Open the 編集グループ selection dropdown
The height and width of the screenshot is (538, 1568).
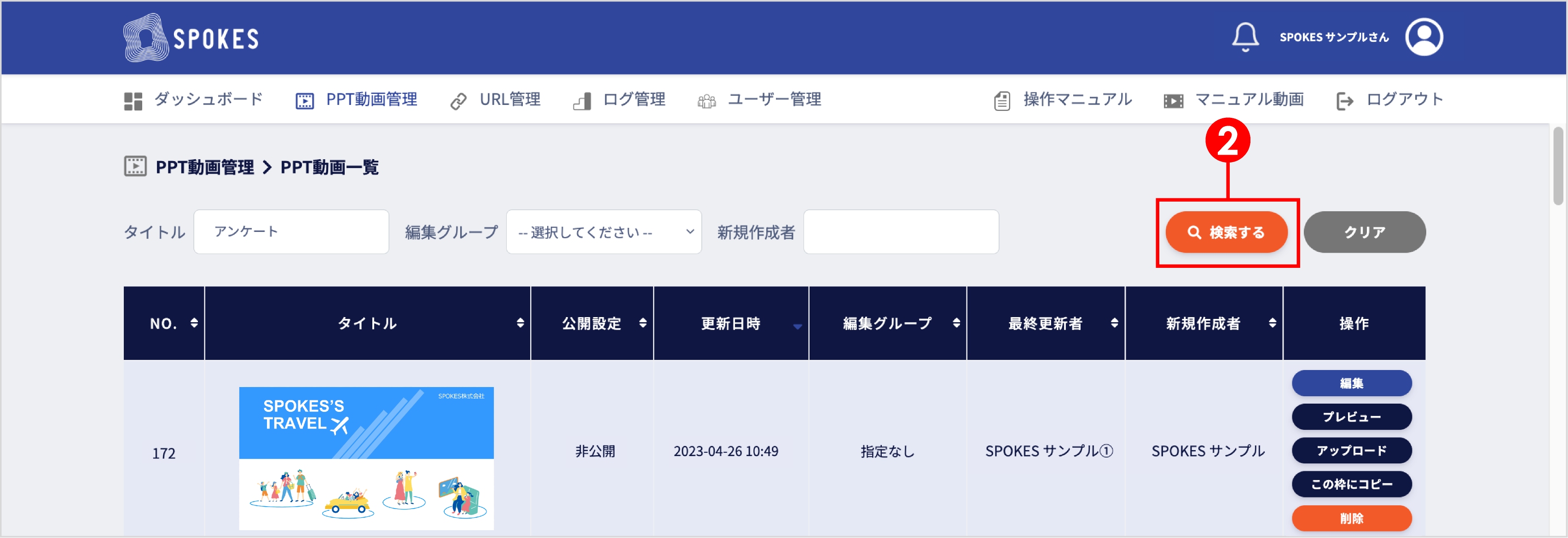603,232
